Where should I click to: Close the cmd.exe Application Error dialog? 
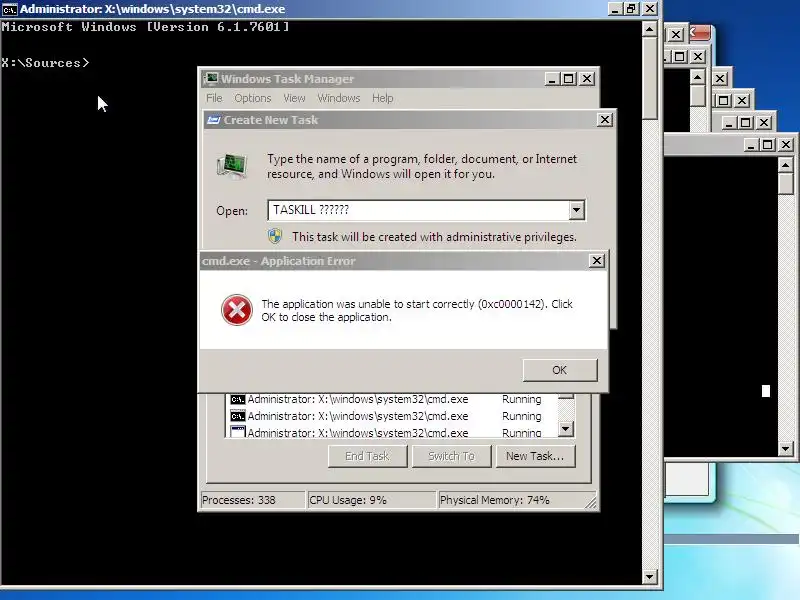point(596,261)
